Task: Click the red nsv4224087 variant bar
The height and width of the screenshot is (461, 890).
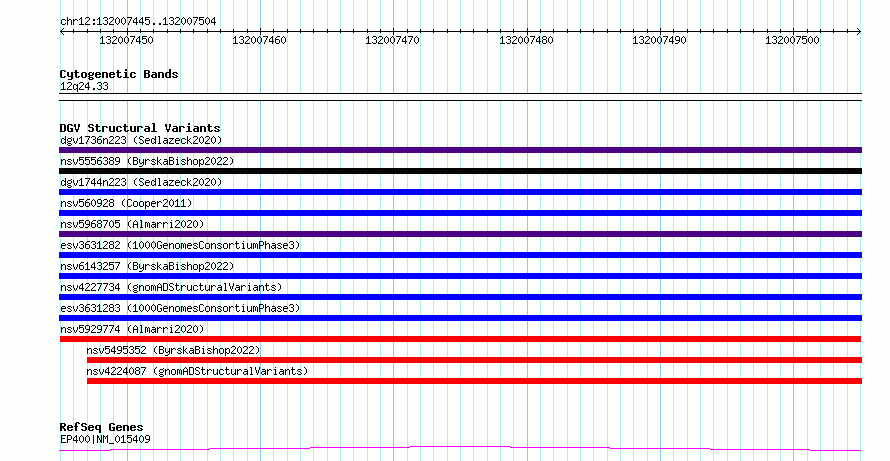Action: (x=475, y=381)
